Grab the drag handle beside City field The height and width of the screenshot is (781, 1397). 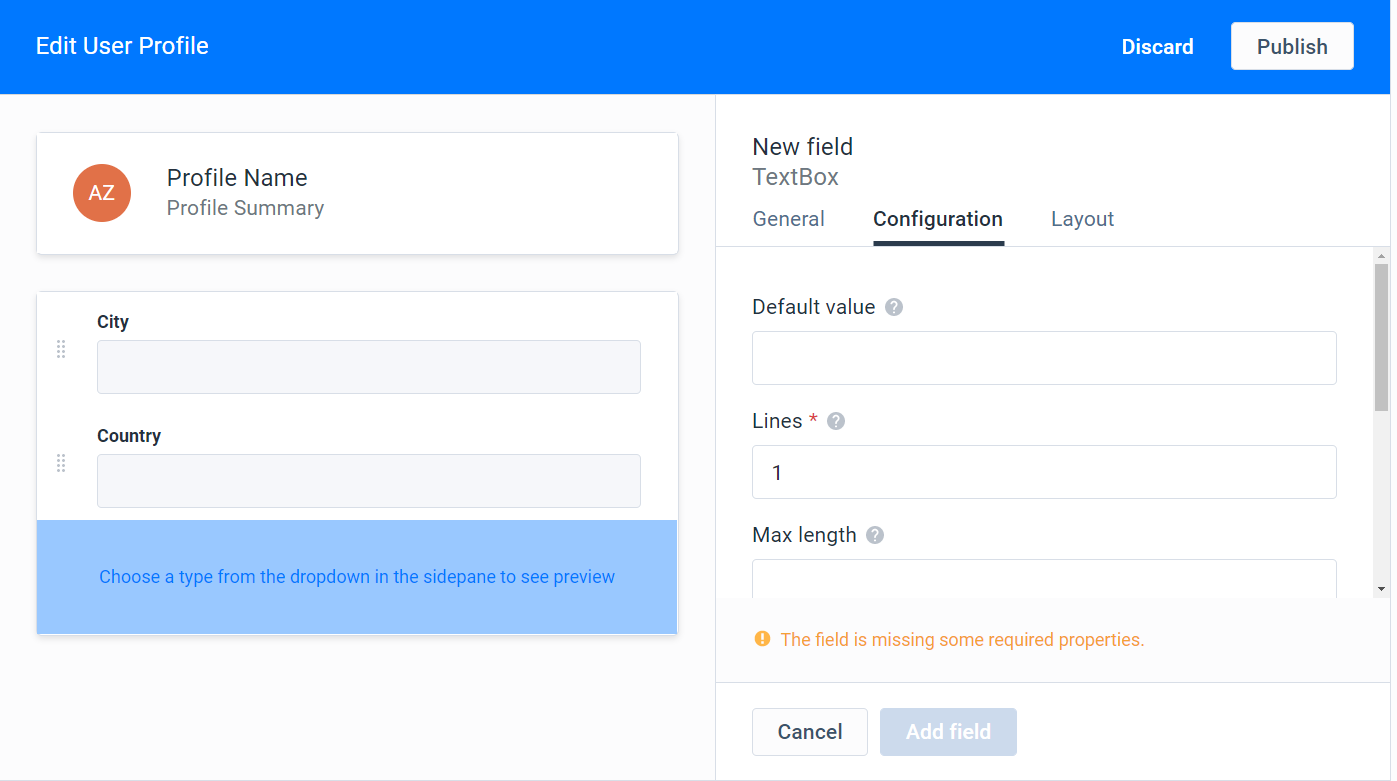61,349
